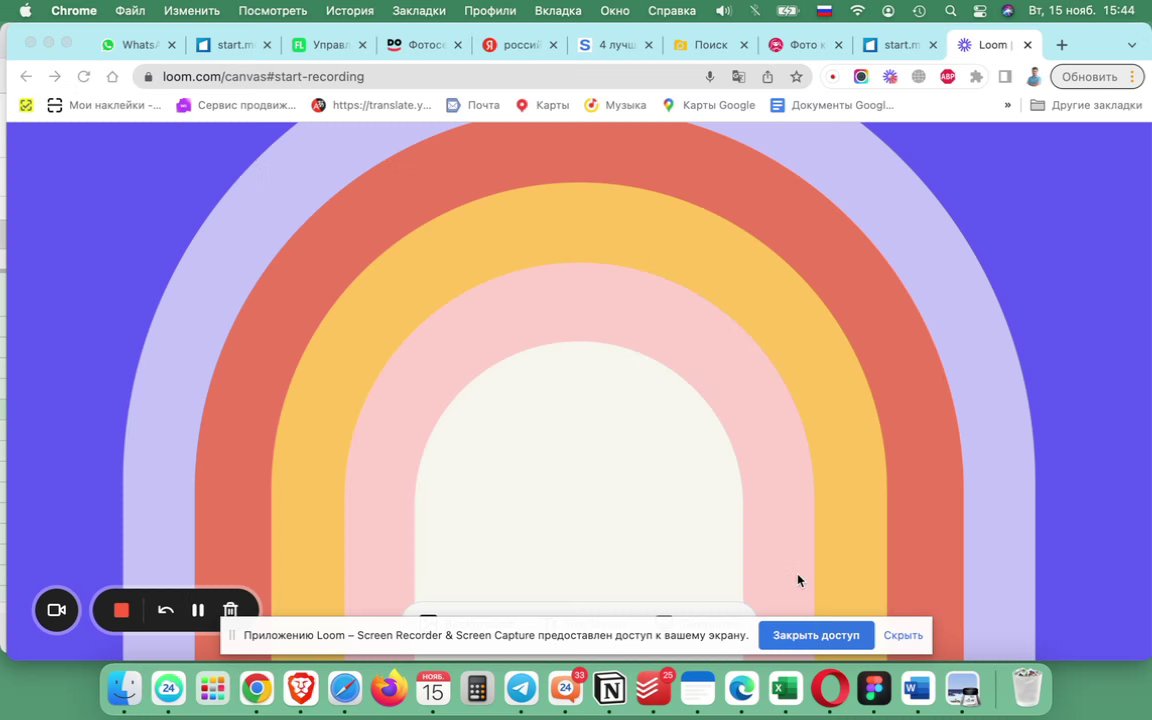1152x720 pixels.
Task: Open the Сервис продвиж bookmark
Action: 237,105
